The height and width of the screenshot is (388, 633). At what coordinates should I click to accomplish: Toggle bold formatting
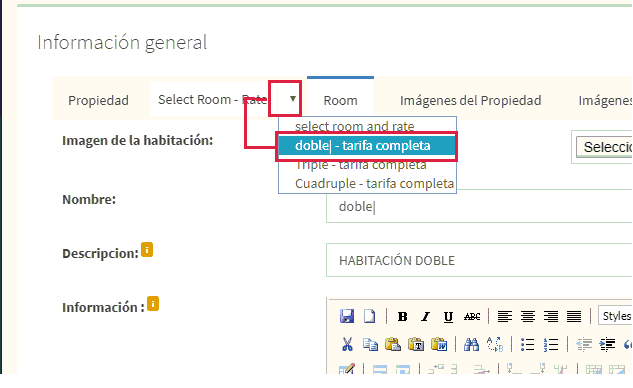tap(402, 317)
